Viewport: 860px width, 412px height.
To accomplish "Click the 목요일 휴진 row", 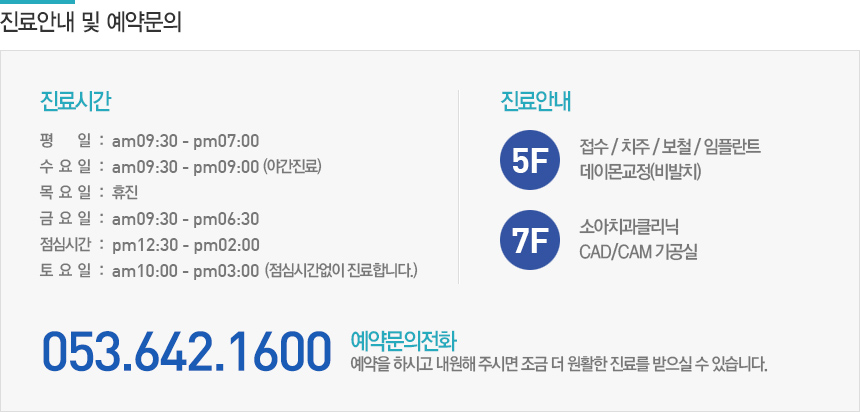I will point(89,193).
